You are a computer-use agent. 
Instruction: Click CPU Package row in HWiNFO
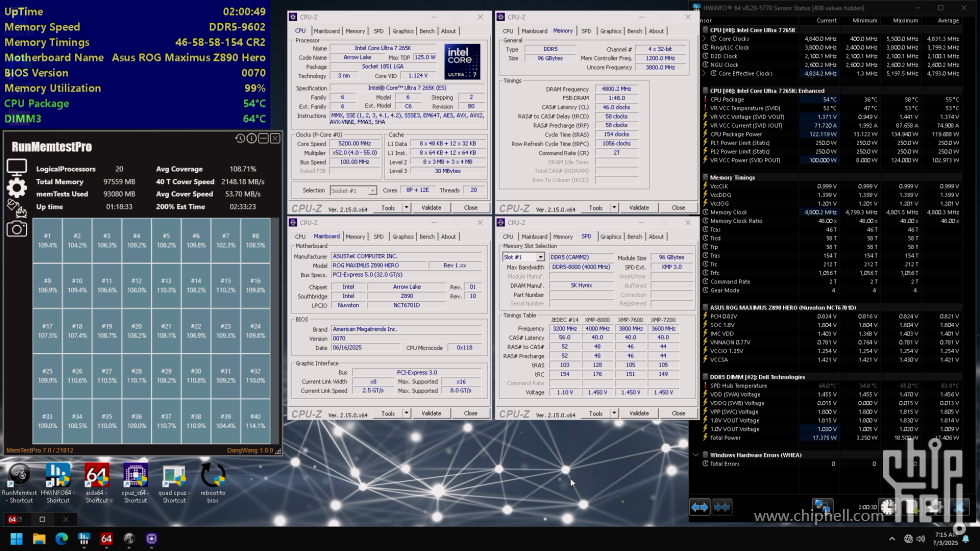831,99
